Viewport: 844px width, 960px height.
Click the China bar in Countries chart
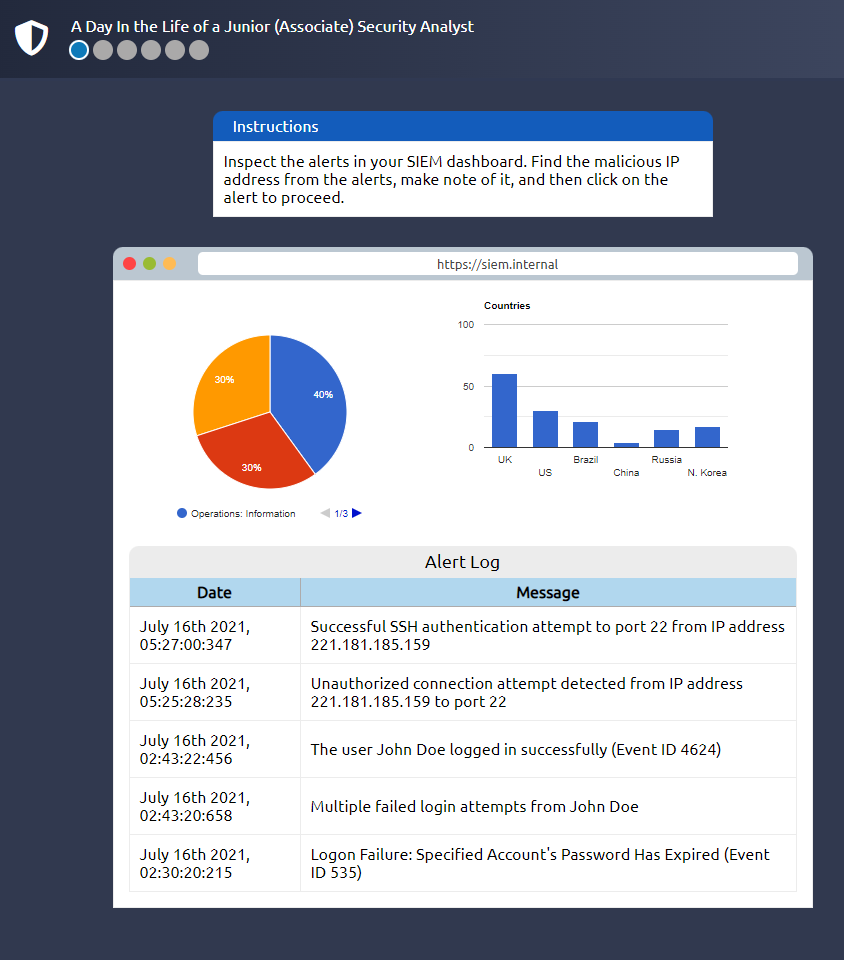(x=626, y=445)
